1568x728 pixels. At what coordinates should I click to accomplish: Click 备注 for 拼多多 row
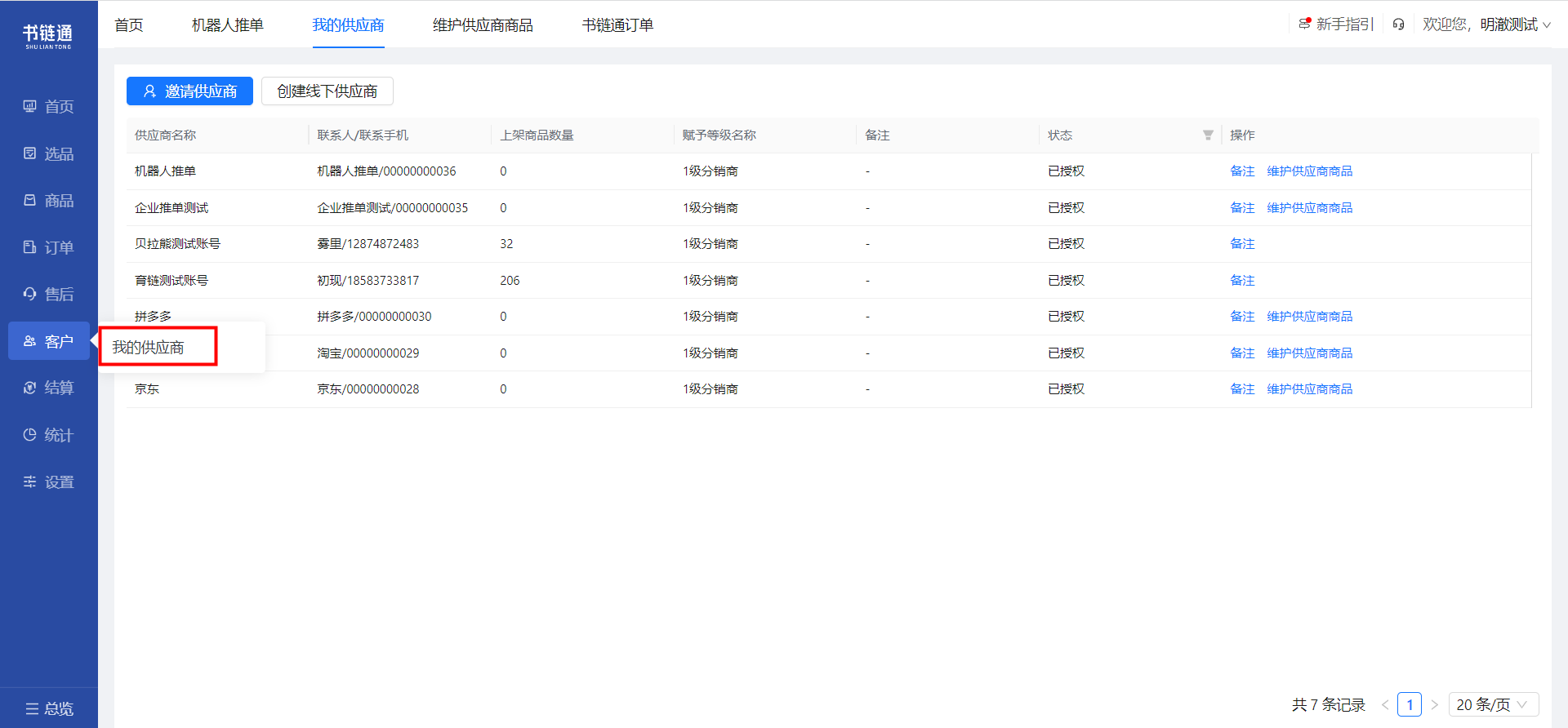[1242, 317]
